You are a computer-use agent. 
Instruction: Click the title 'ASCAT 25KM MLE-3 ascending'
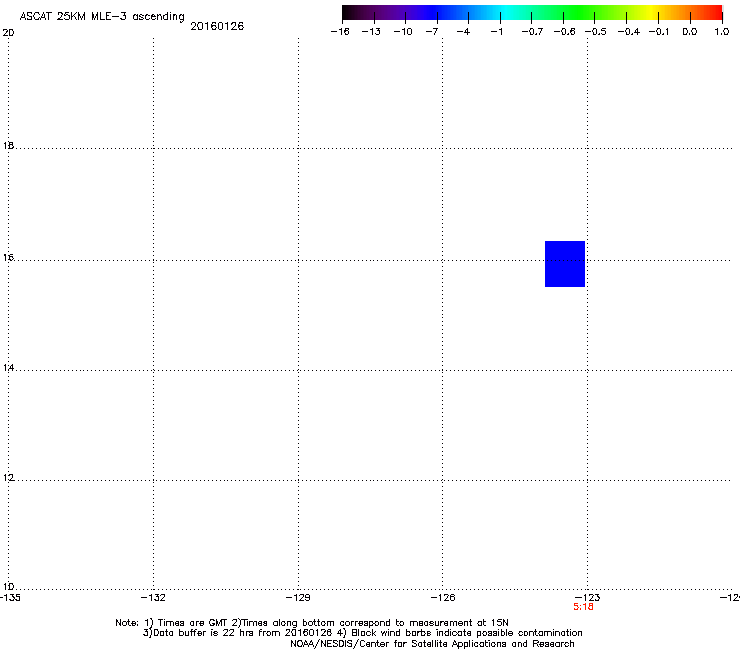[x=102, y=17]
